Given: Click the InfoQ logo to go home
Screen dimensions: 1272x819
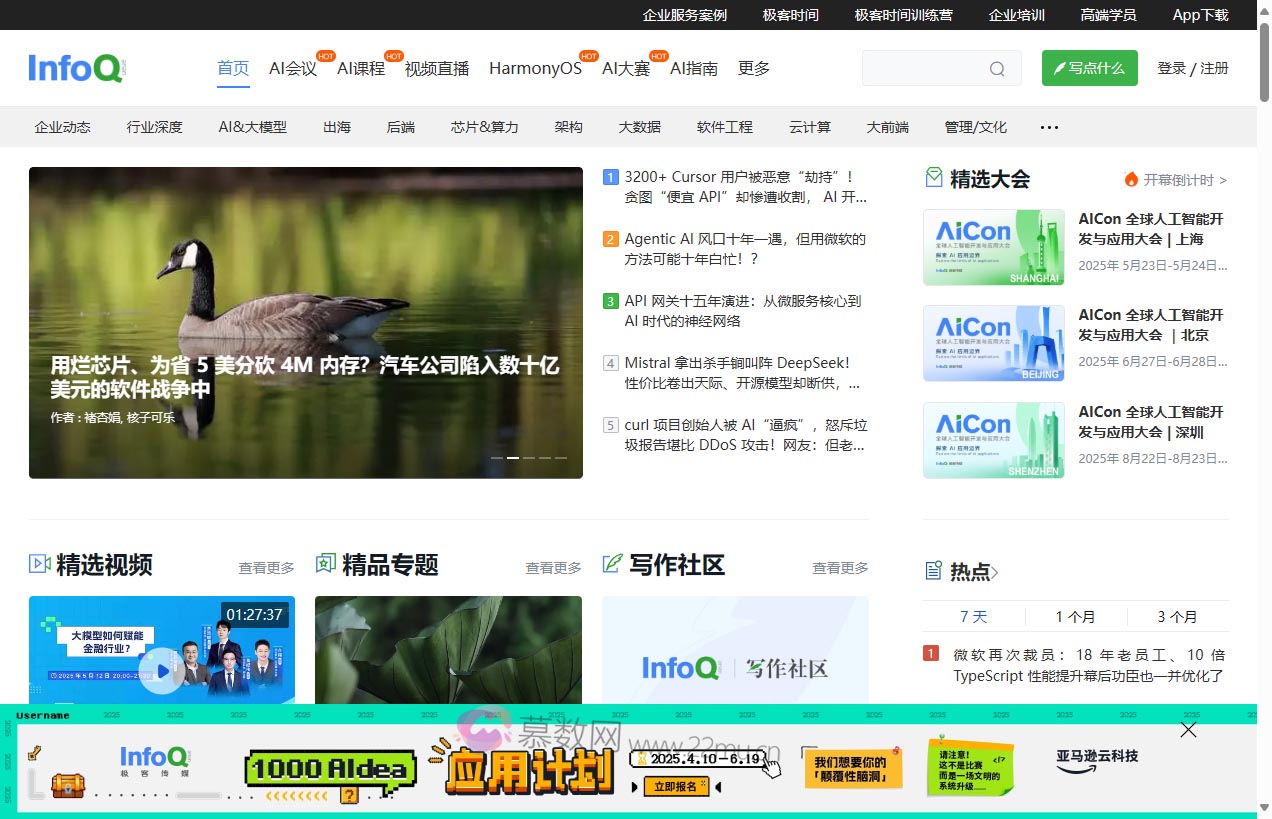Looking at the screenshot, I should (76, 68).
